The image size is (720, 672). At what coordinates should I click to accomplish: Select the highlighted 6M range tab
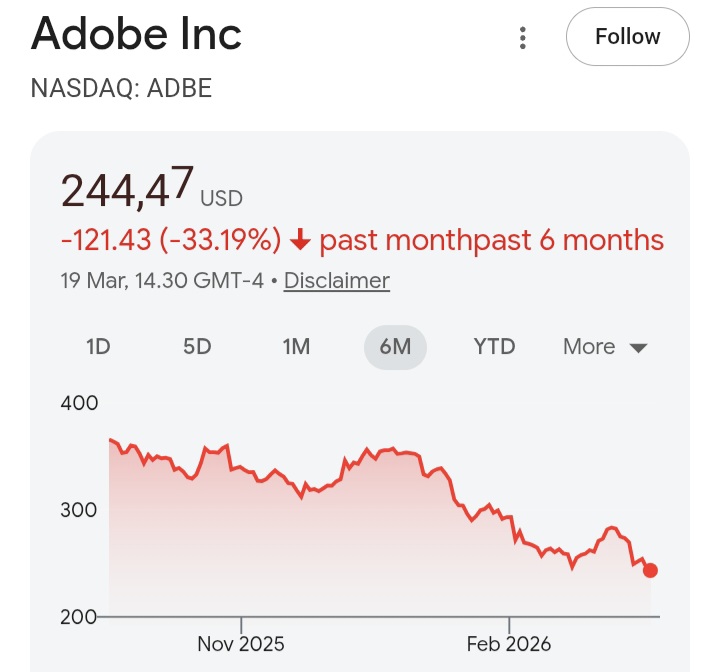tap(395, 347)
